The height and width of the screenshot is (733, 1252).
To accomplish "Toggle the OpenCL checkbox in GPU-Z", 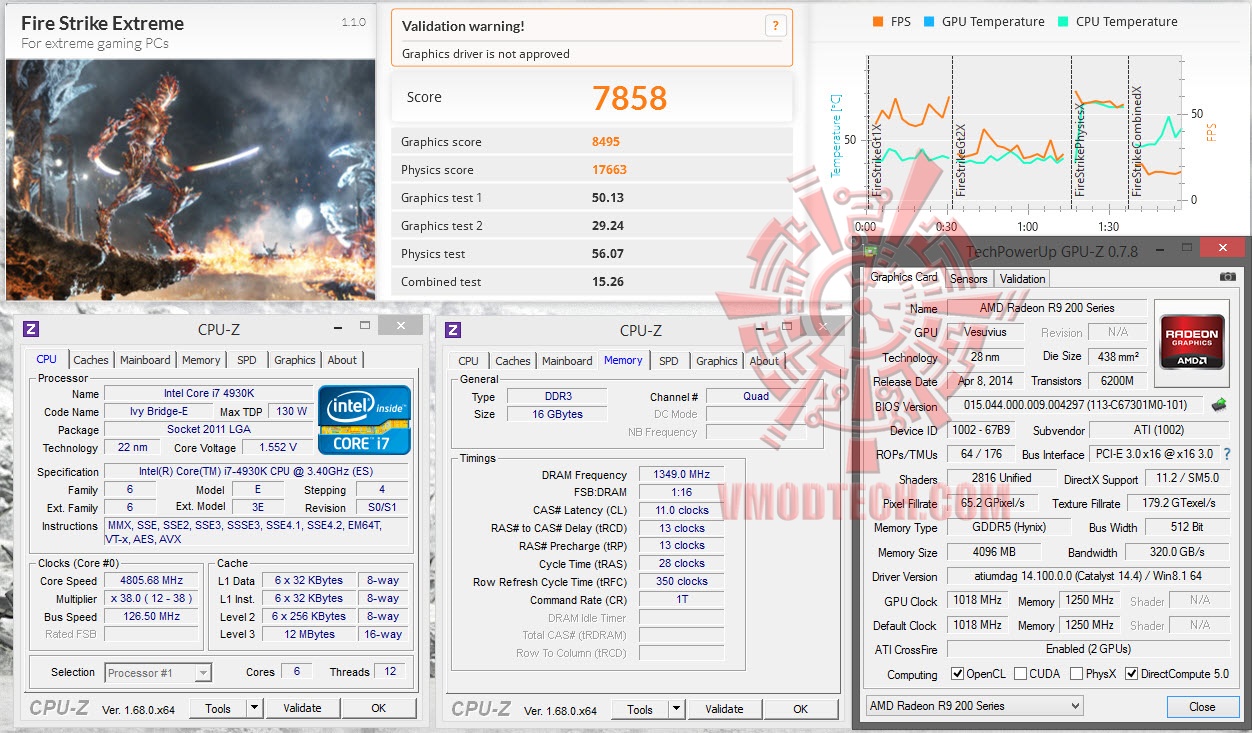I will tap(957, 674).
